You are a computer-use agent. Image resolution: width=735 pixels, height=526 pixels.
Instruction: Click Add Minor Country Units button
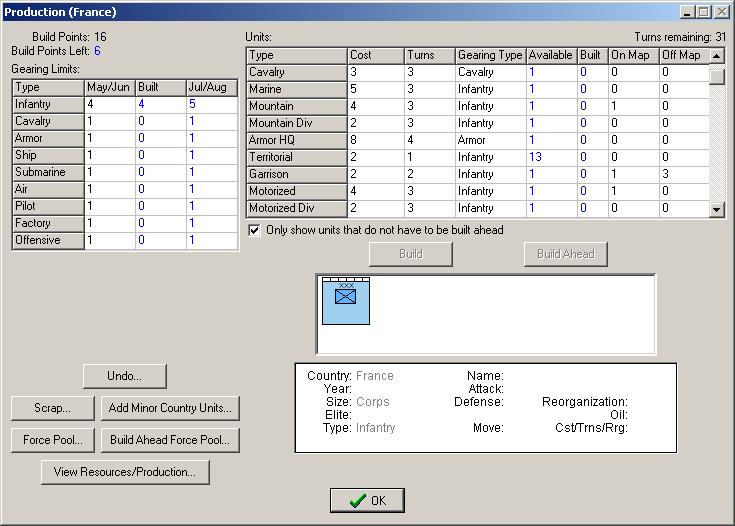click(x=170, y=408)
